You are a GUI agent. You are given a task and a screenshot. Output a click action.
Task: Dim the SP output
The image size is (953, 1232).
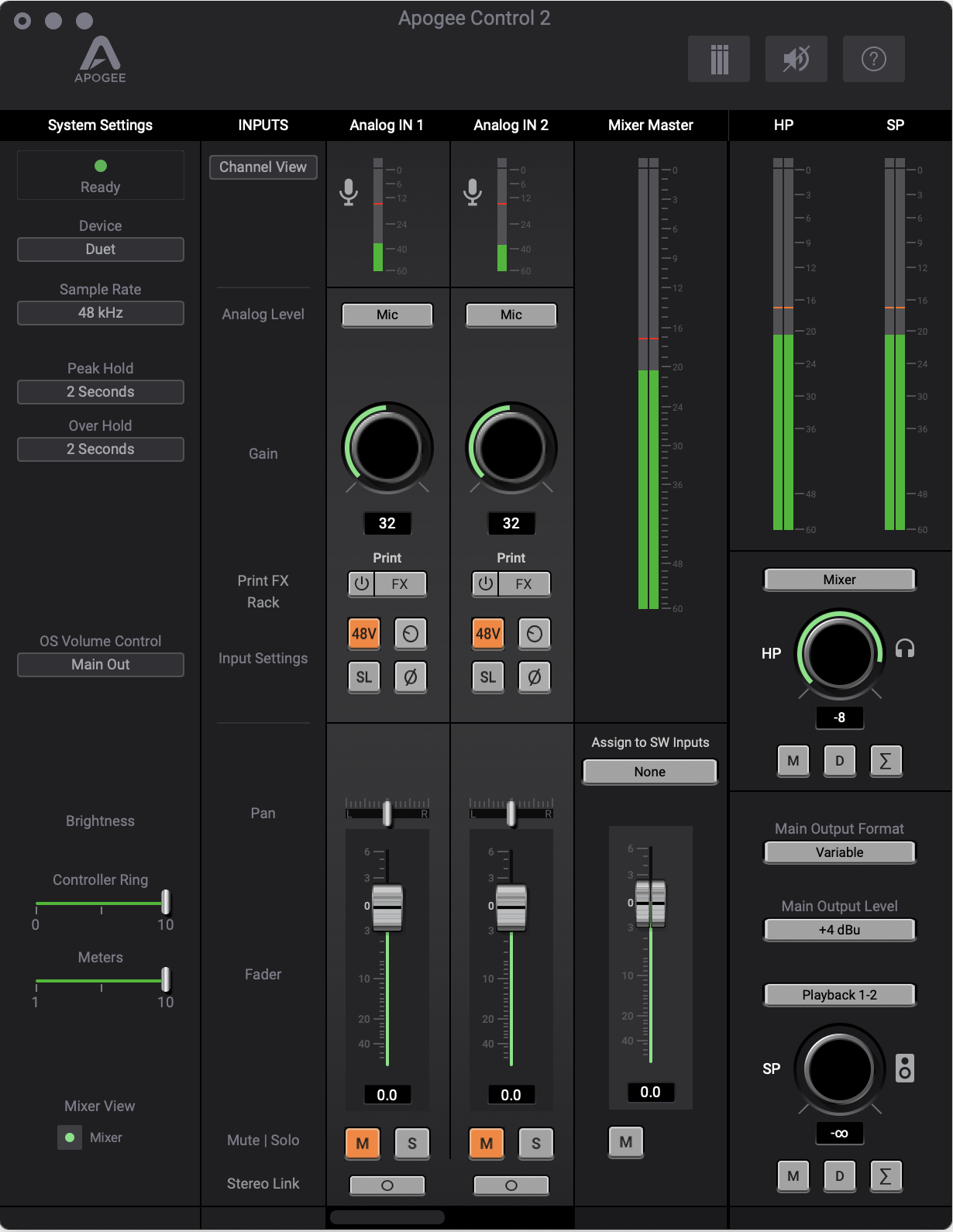point(840,1176)
